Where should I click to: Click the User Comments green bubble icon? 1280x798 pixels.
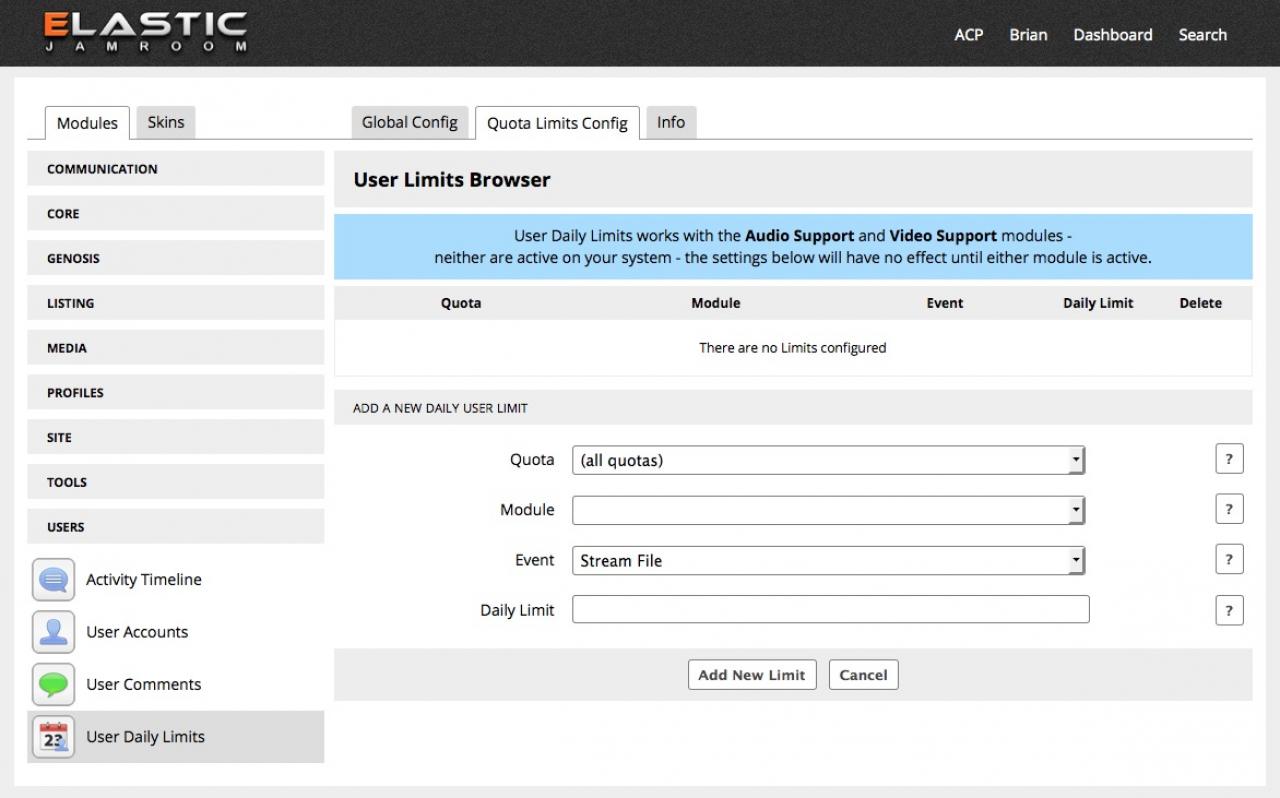(x=53, y=684)
